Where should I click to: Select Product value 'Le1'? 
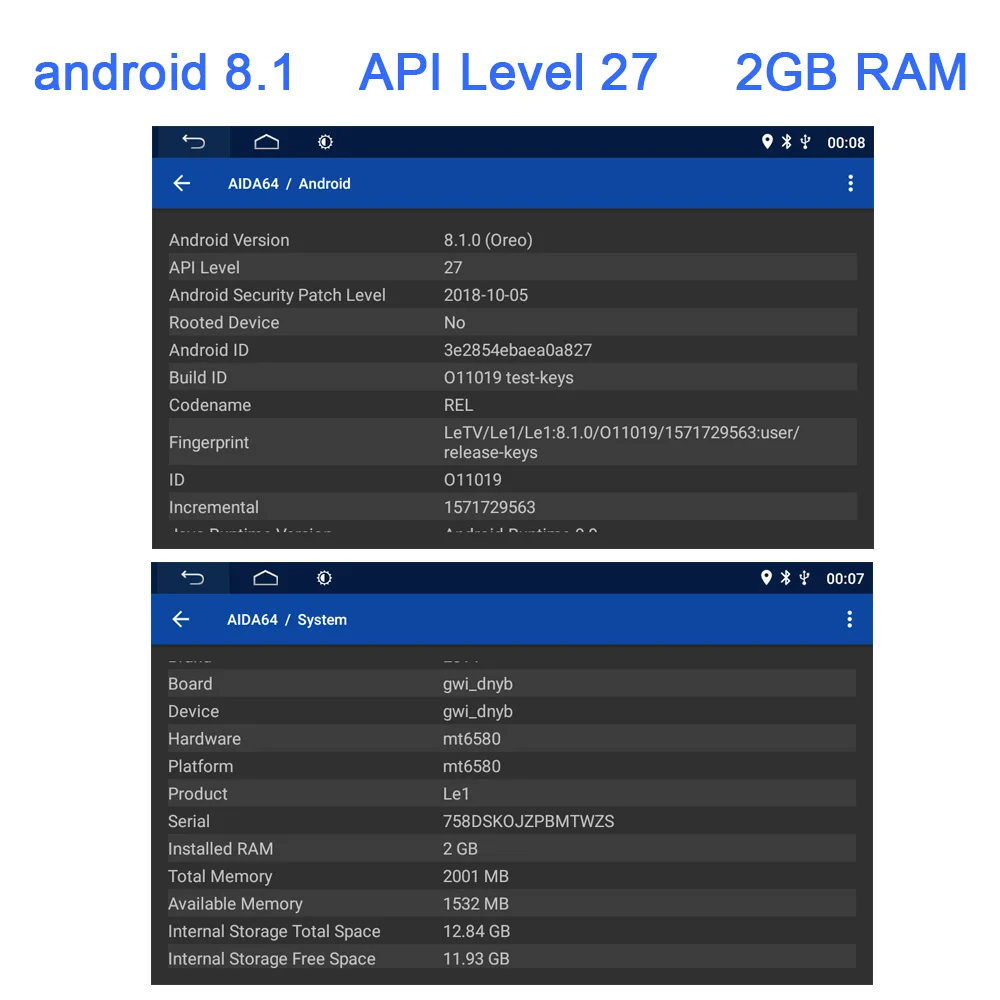tap(456, 794)
